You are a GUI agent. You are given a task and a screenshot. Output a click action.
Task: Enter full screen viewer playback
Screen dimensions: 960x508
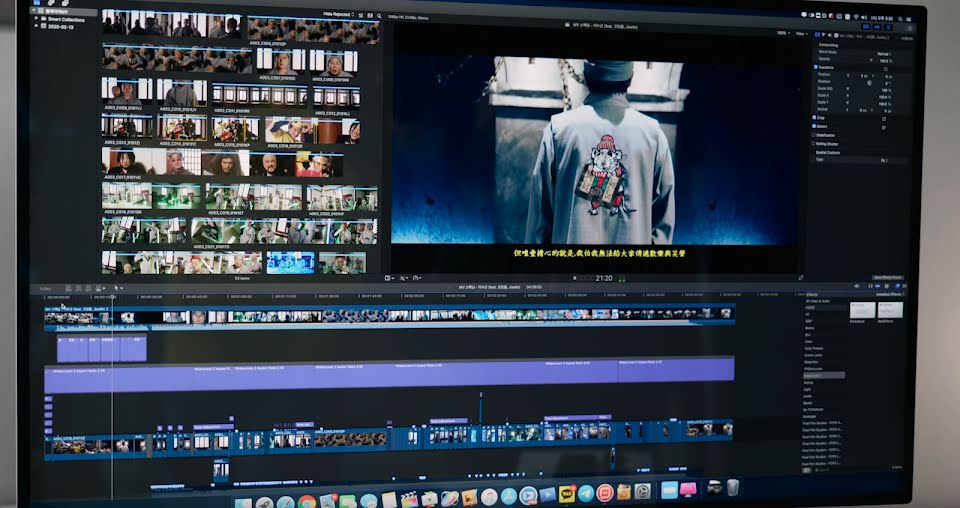point(801,278)
